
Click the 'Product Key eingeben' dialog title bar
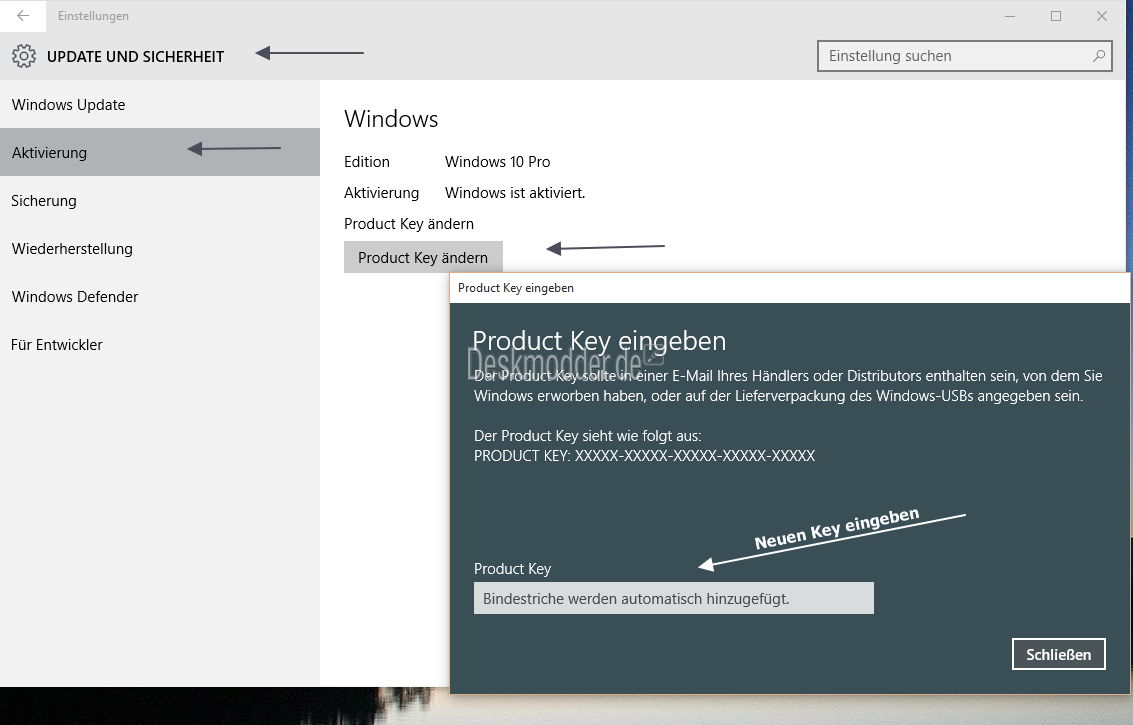pyautogui.click(x=790, y=288)
